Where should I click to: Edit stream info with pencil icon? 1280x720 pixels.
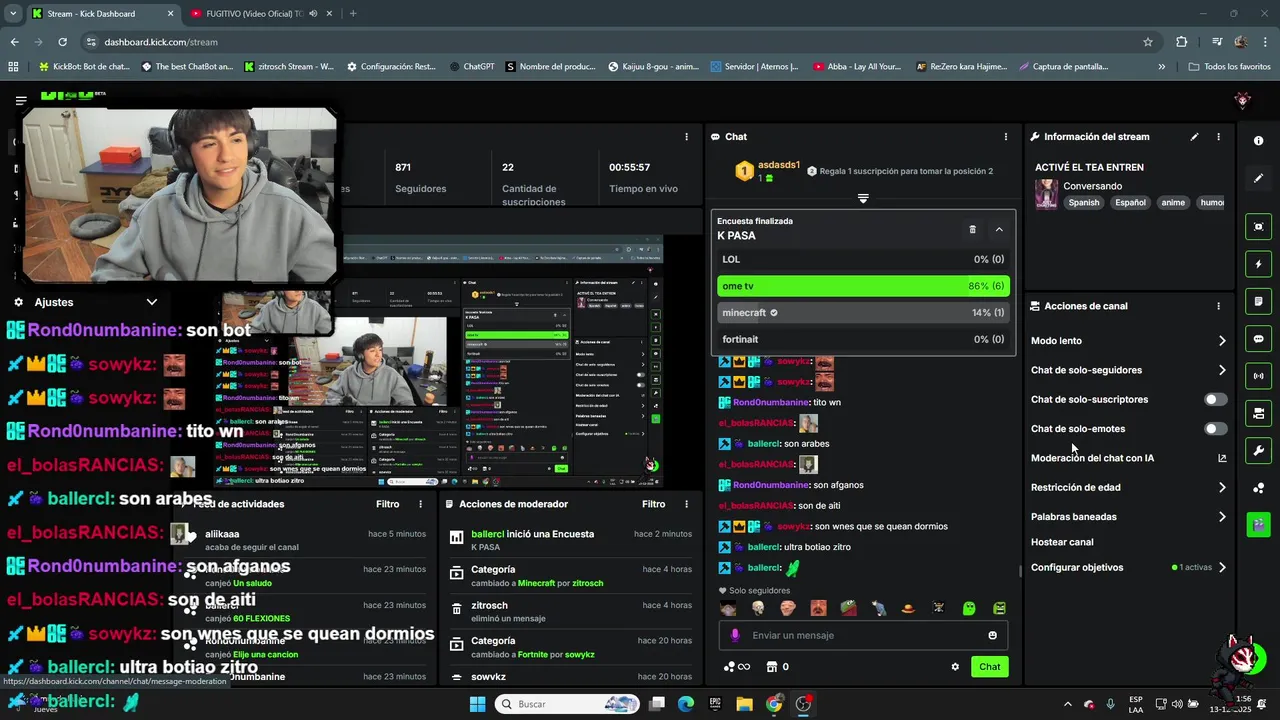pyautogui.click(x=1194, y=137)
